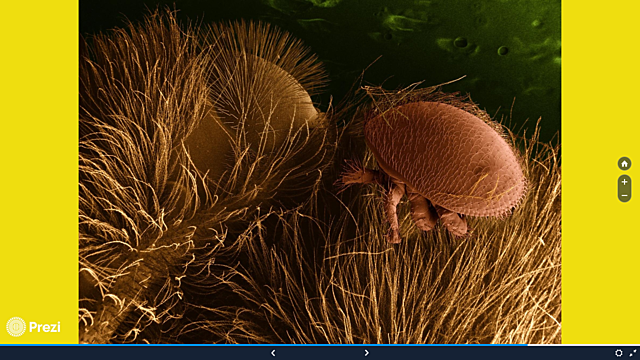Go to the previous Prezi slide
The image size is (640, 360).
tap(273, 353)
